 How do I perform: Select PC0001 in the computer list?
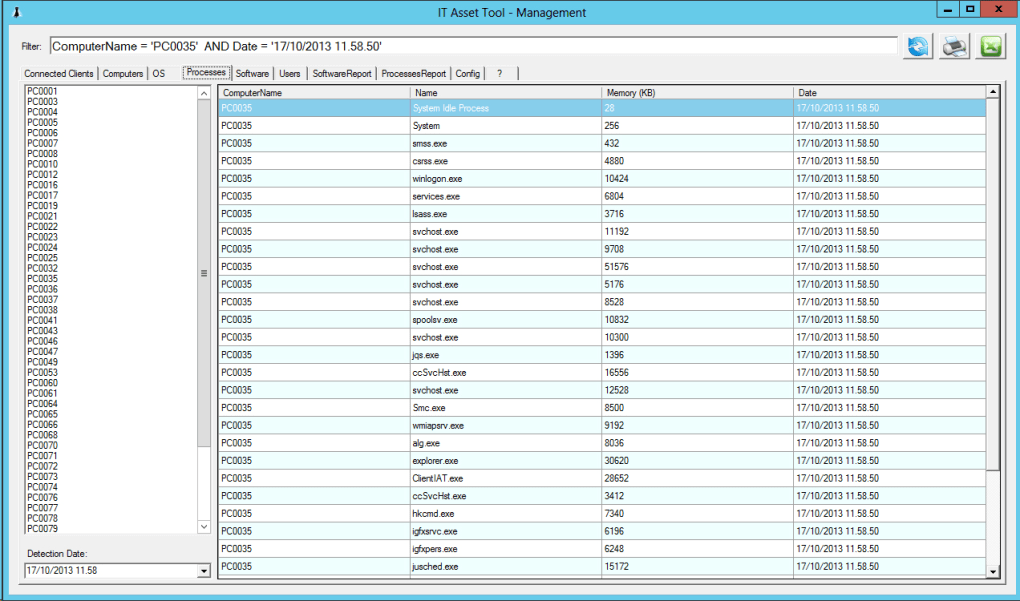tap(42, 91)
